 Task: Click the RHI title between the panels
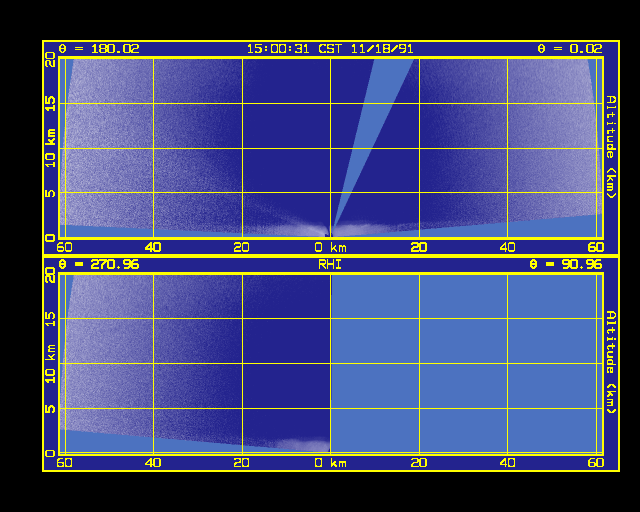click(330, 265)
